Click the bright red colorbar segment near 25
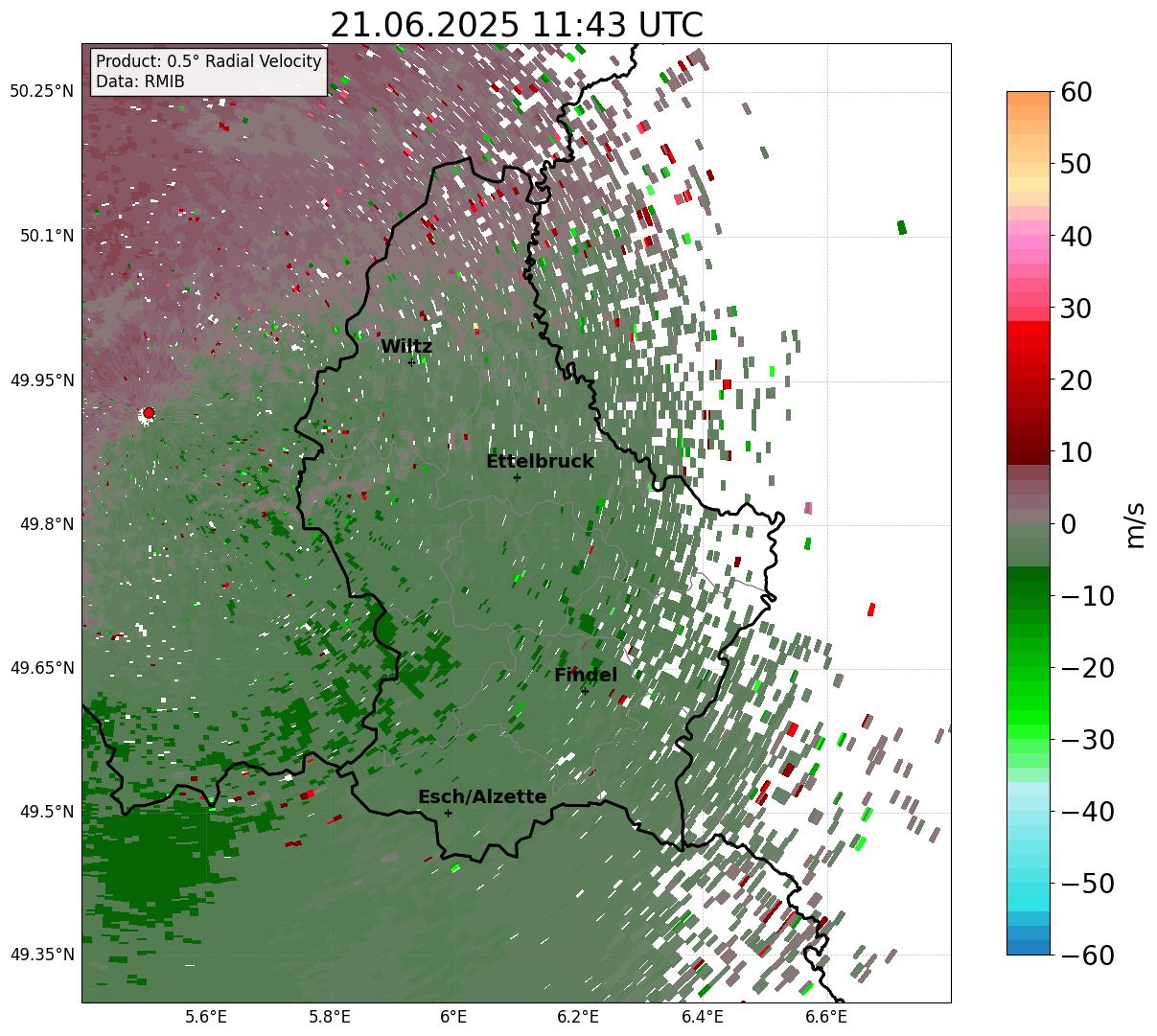 click(x=1029, y=345)
